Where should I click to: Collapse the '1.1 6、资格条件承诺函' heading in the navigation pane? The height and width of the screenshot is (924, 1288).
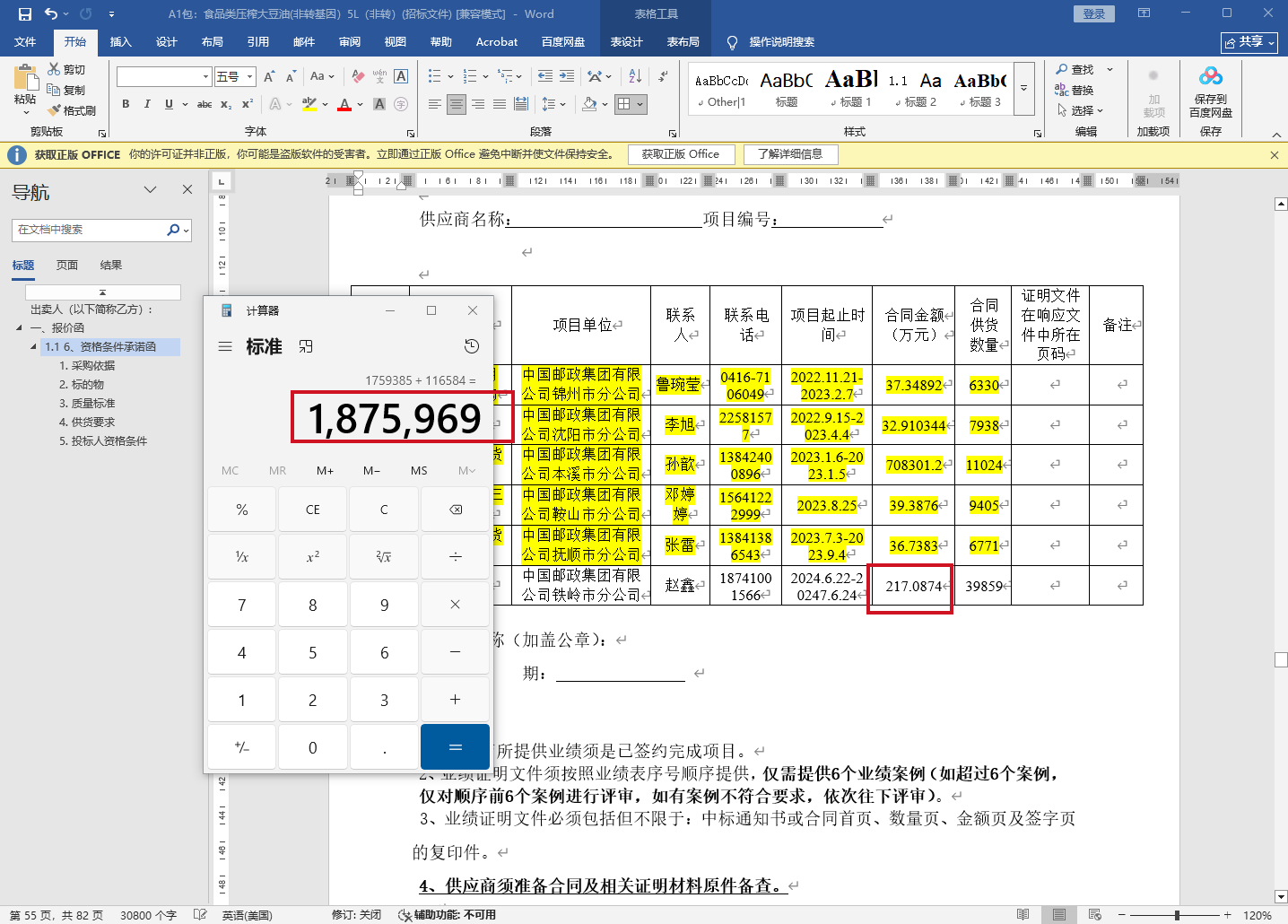[34, 347]
